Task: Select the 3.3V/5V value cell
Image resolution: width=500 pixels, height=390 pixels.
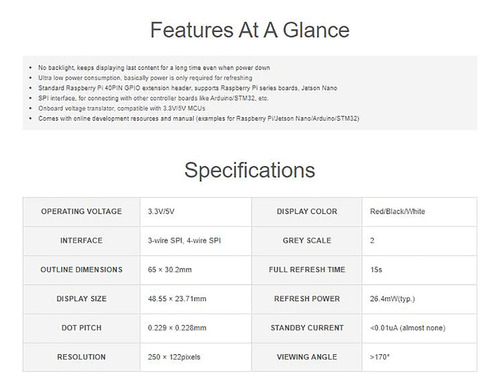Action: click(x=196, y=212)
